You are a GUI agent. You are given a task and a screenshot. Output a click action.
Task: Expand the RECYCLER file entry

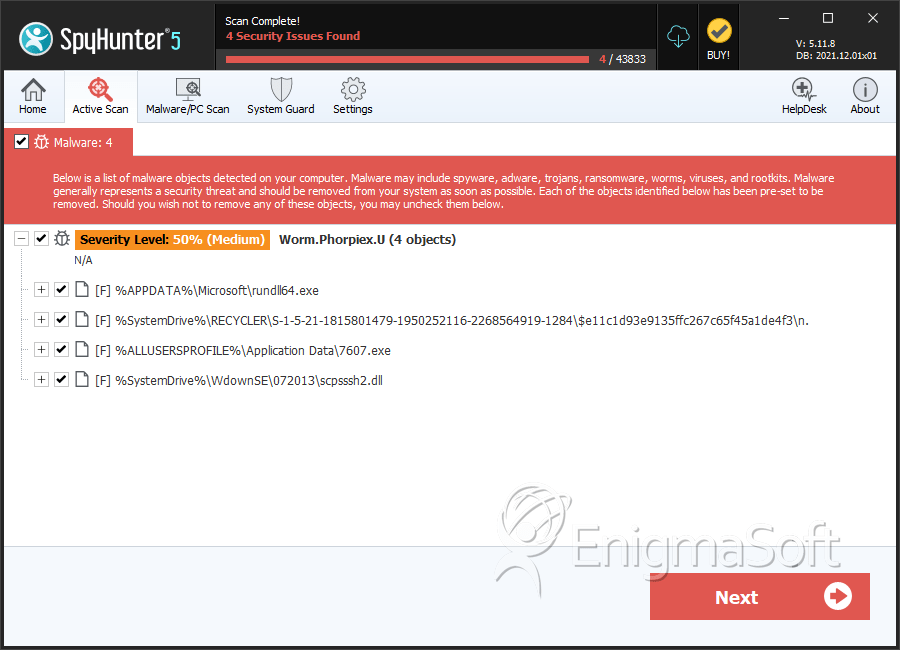[41, 319]
